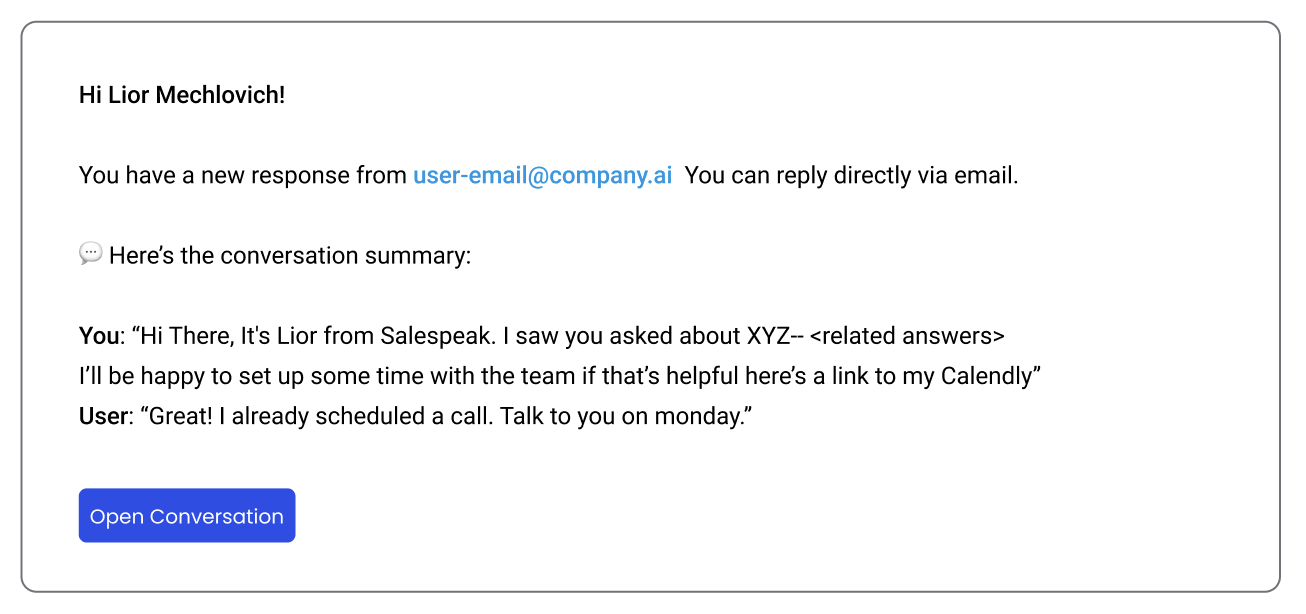
Task: Click the word "Calendly" in the message
Action: pos(986,376)
